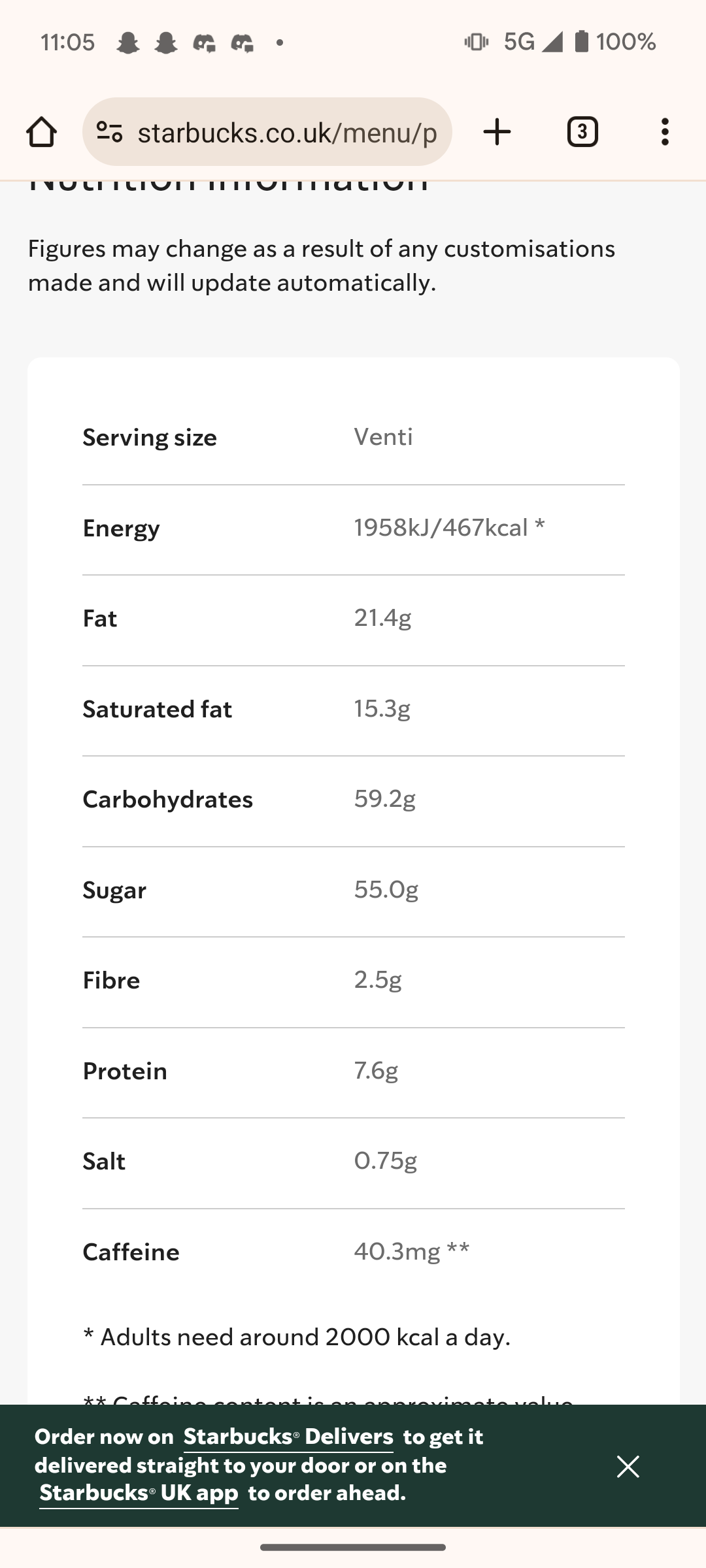
Task: Open the Starbucks UK app link
Action: pyautogui.click(x=139, y=1494)
